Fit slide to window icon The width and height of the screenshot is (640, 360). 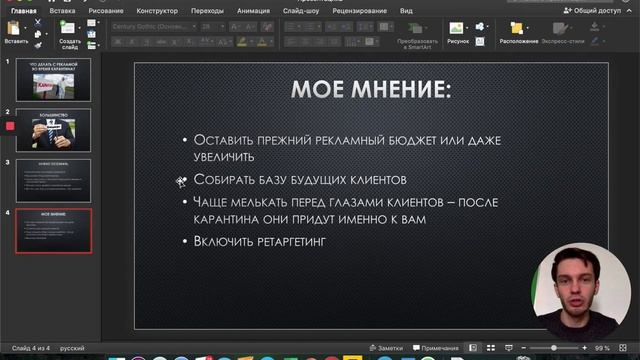pos(623,348)
